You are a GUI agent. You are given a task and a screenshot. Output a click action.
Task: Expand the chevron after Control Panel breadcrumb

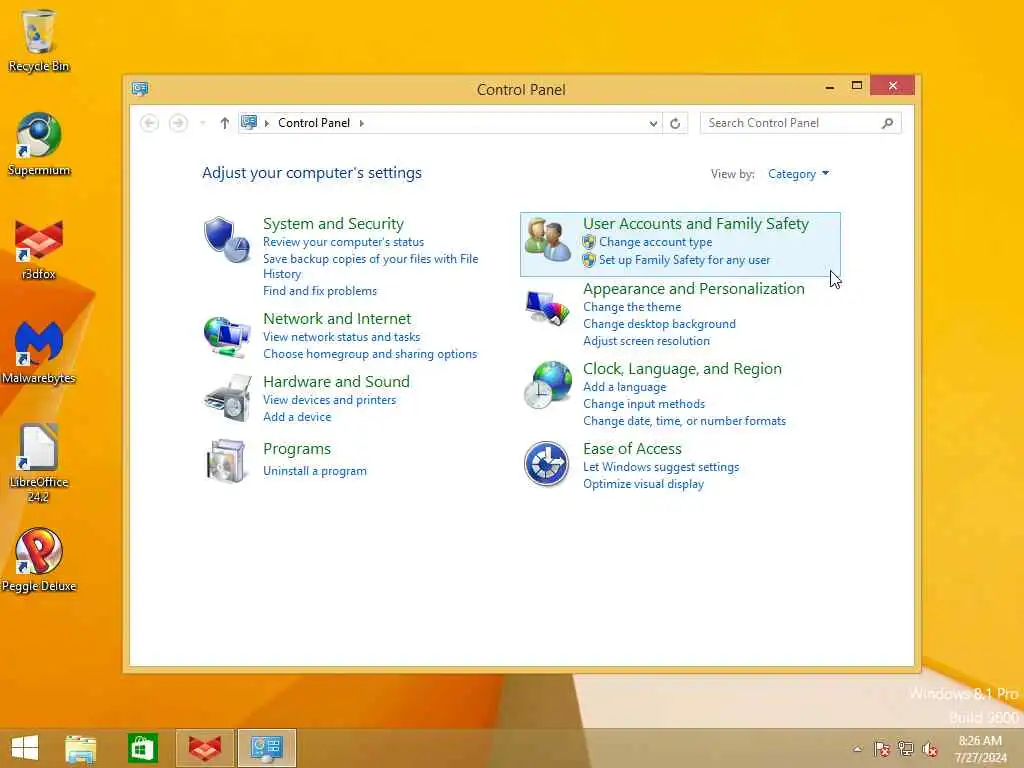point(361,123)
